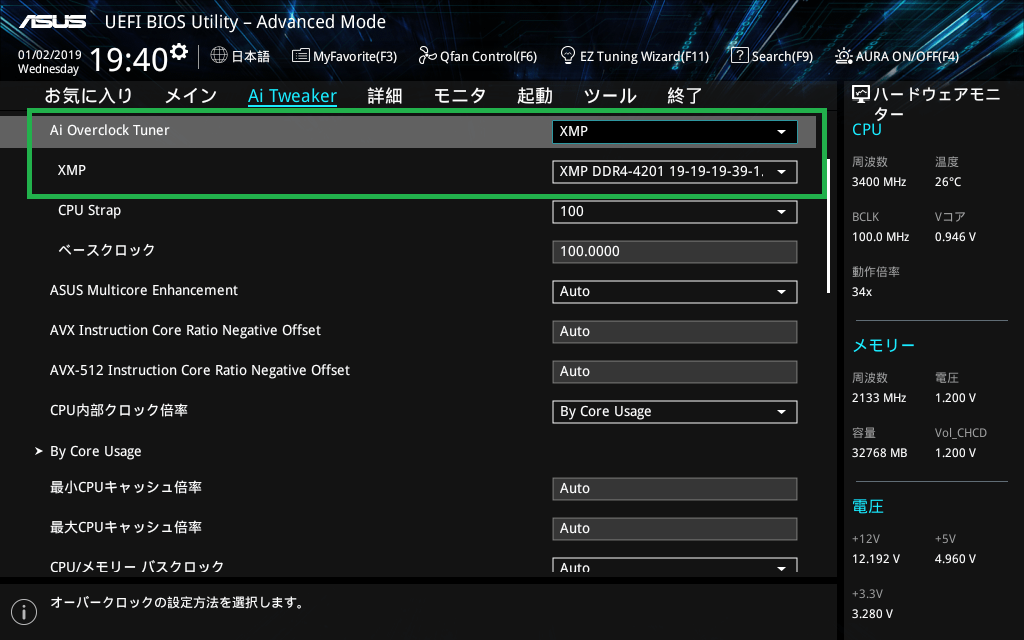
Task: Click the Search question mark icon
Action: 739,56
